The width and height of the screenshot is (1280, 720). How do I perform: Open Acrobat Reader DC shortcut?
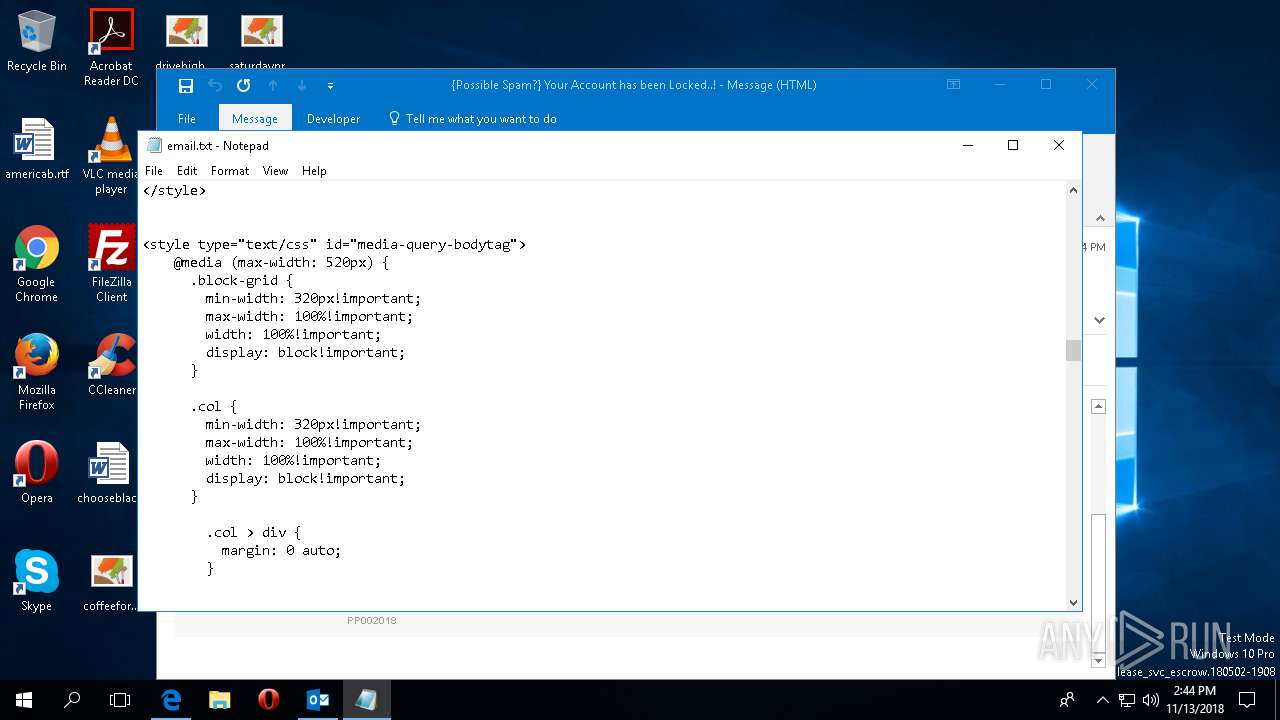pos(111,47)
